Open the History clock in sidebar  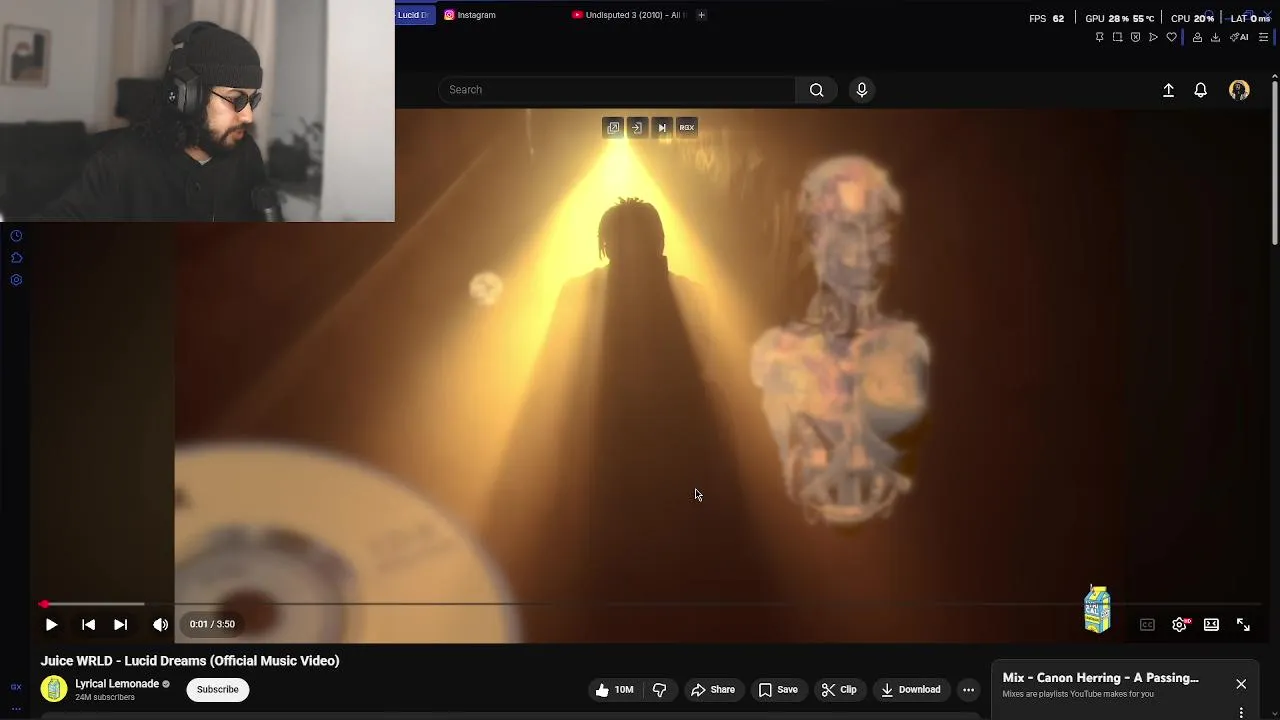(x=16, y=236)
